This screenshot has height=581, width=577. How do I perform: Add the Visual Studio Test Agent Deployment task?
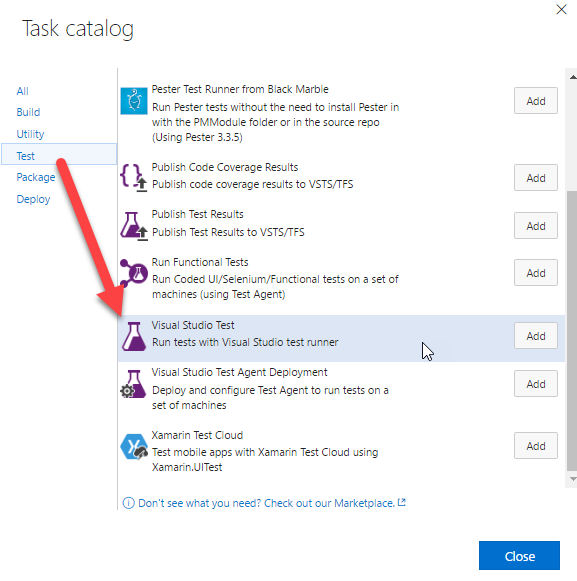(x=535, y=384)
